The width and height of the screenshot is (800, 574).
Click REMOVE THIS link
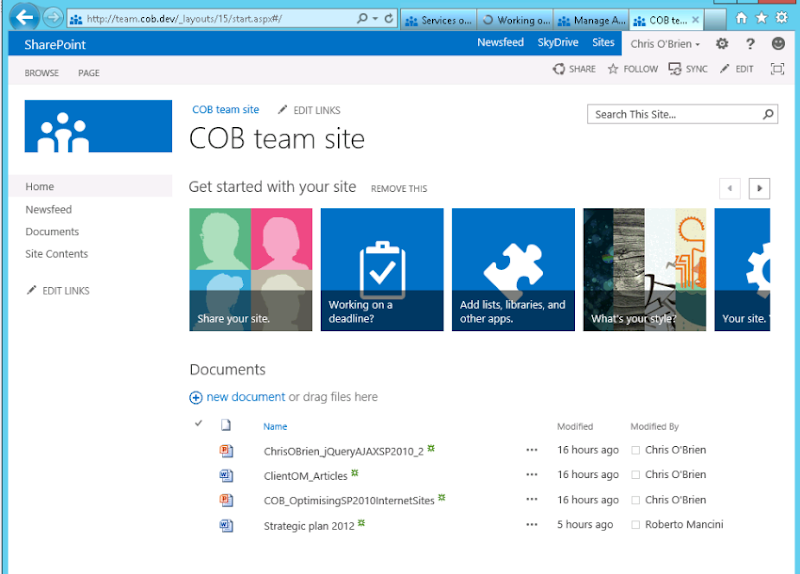(399, 188)
